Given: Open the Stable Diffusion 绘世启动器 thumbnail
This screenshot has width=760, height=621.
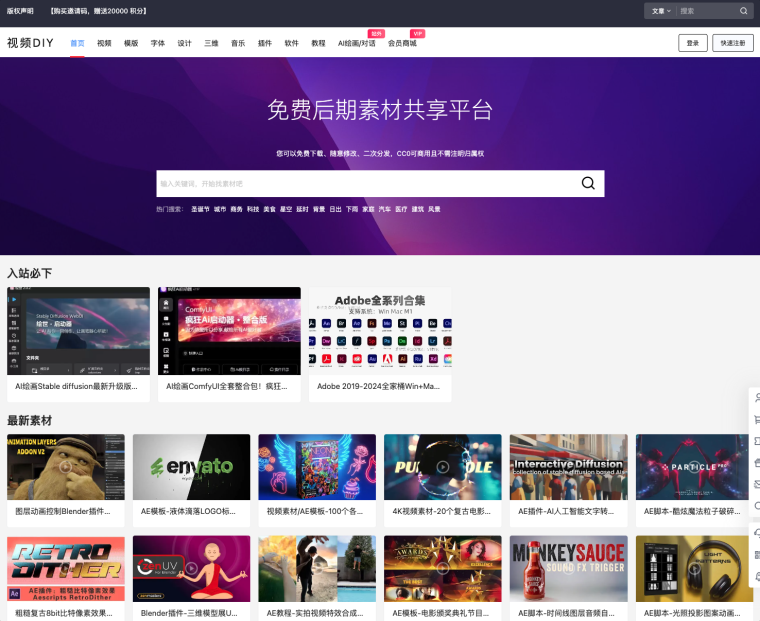Looking at the screenshot, I should (x=78, y=331).
